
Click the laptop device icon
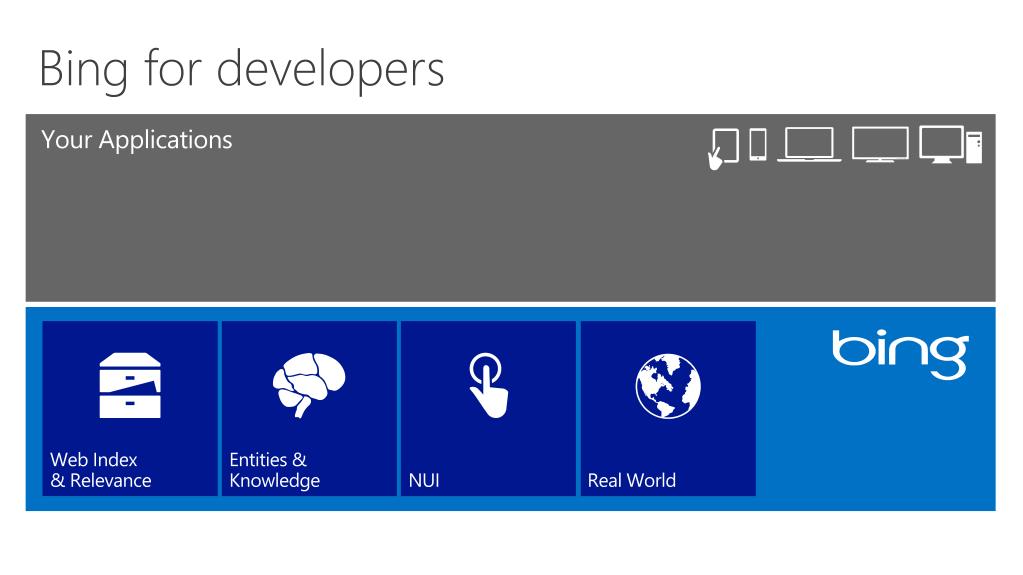[x=809, y=144]
